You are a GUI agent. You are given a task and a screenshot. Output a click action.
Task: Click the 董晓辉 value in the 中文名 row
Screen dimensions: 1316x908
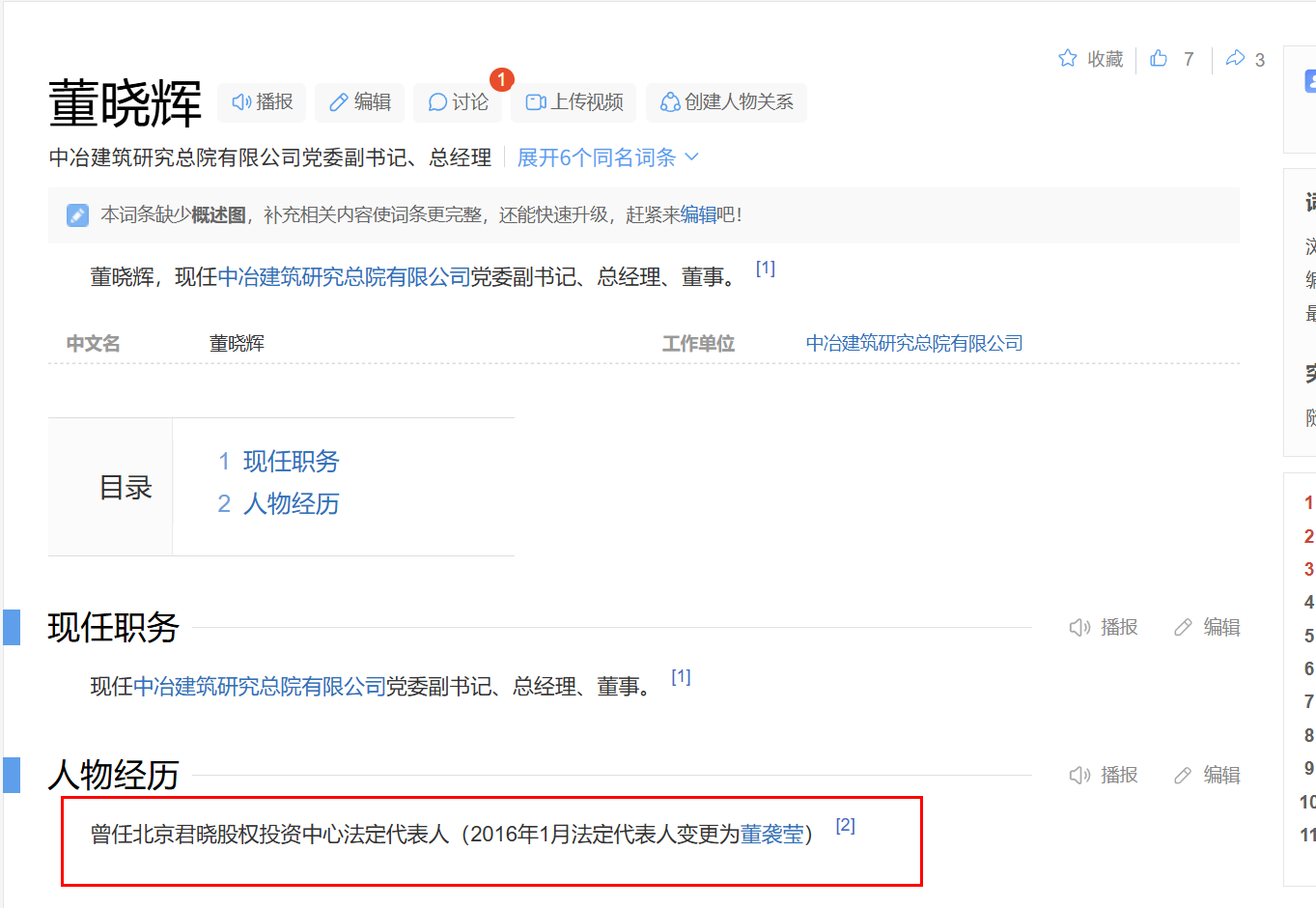tap(238, 343)
